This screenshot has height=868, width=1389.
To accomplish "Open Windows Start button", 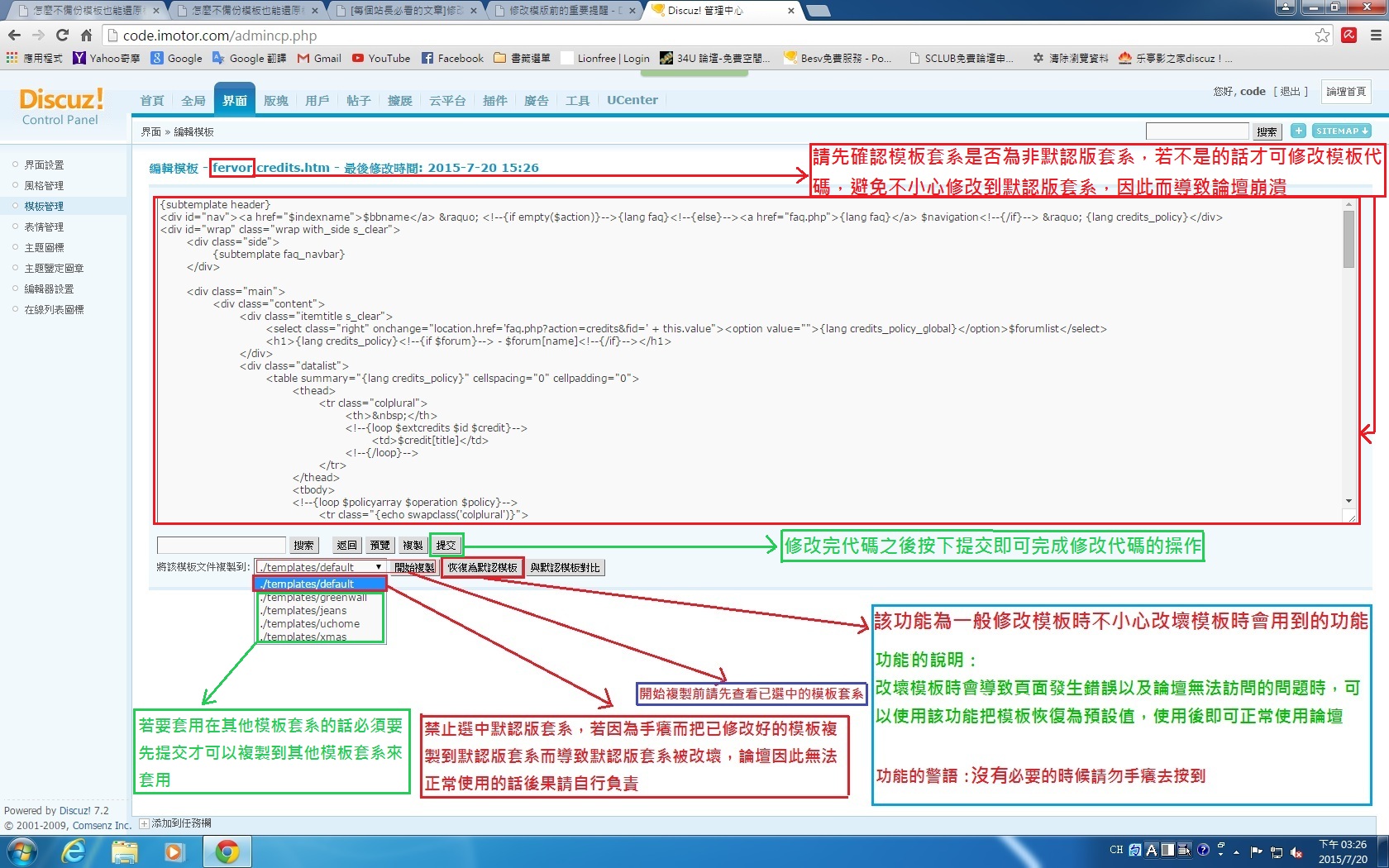I will click(21, 851).
